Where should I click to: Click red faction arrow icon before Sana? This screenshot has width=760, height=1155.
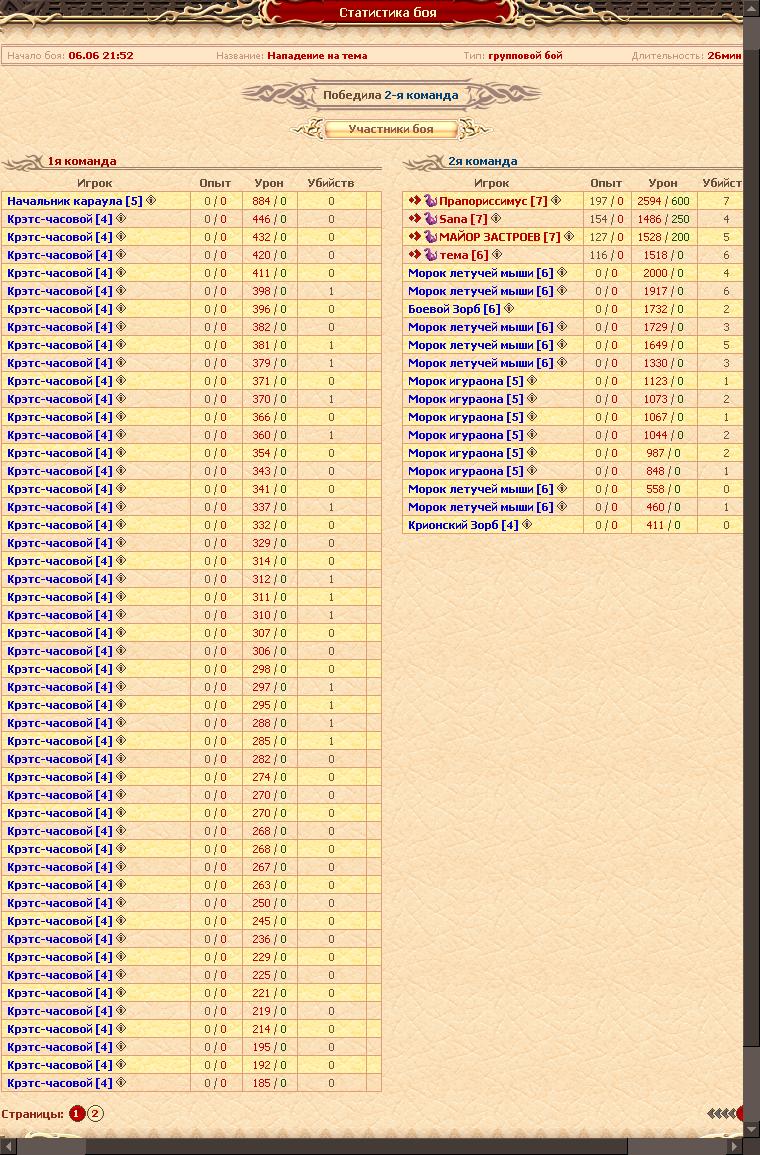415,219
